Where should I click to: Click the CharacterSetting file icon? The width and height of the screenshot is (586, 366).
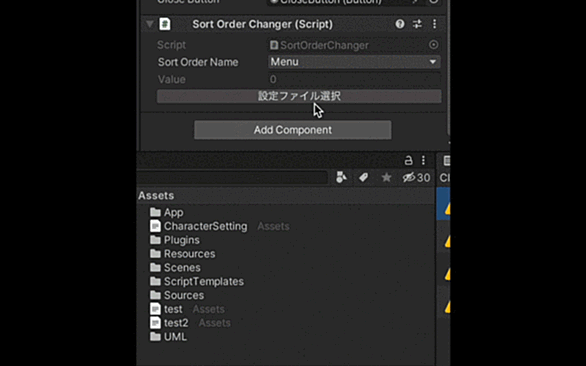[x=155, y=226]
